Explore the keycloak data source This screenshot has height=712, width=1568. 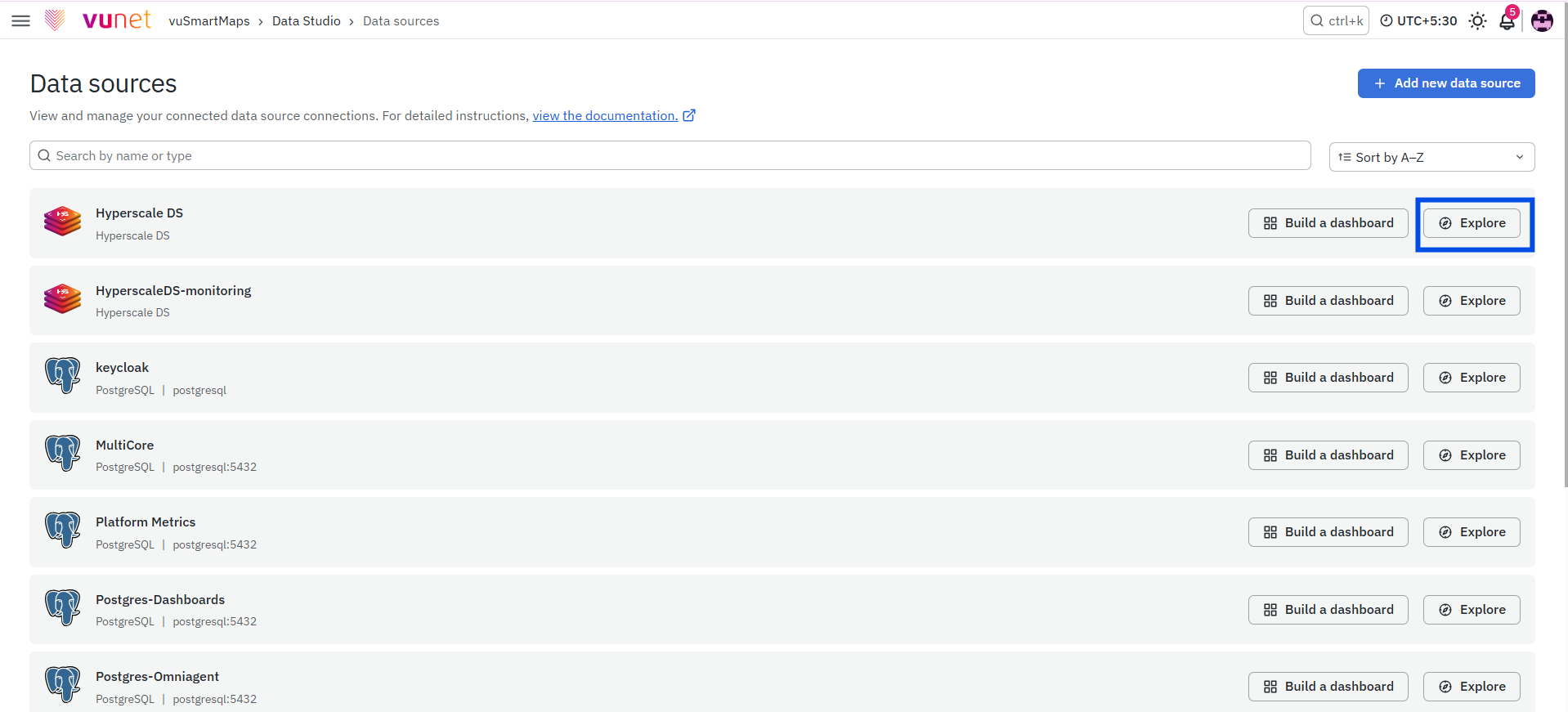pos(1472,378)
